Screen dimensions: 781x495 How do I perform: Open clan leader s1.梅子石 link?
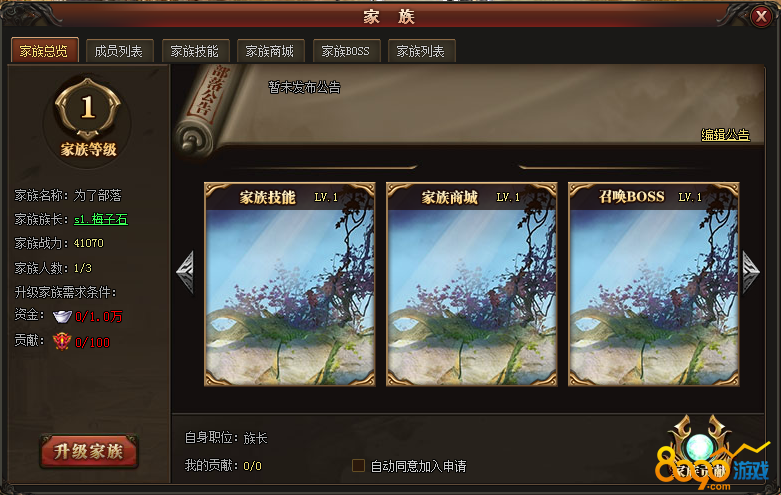click(101, 219)
